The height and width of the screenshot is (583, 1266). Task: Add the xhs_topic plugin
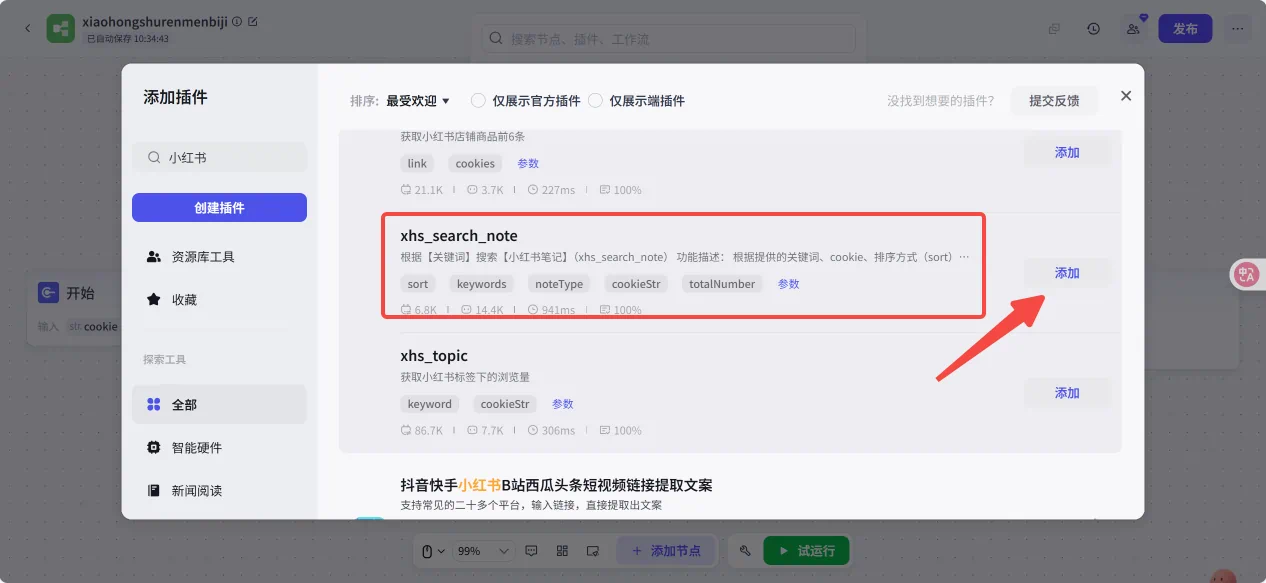point(1067,393)
